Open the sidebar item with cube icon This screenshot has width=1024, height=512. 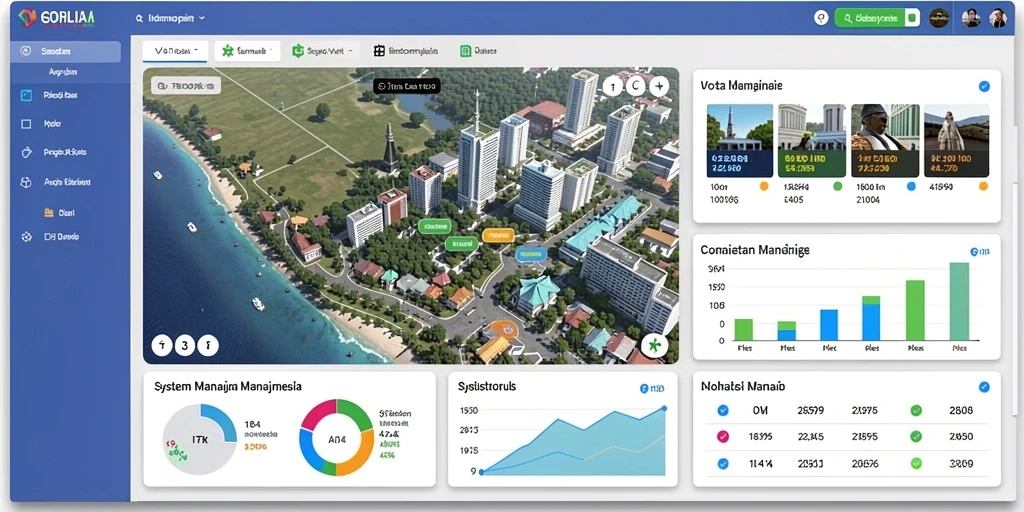pos(57,183)
